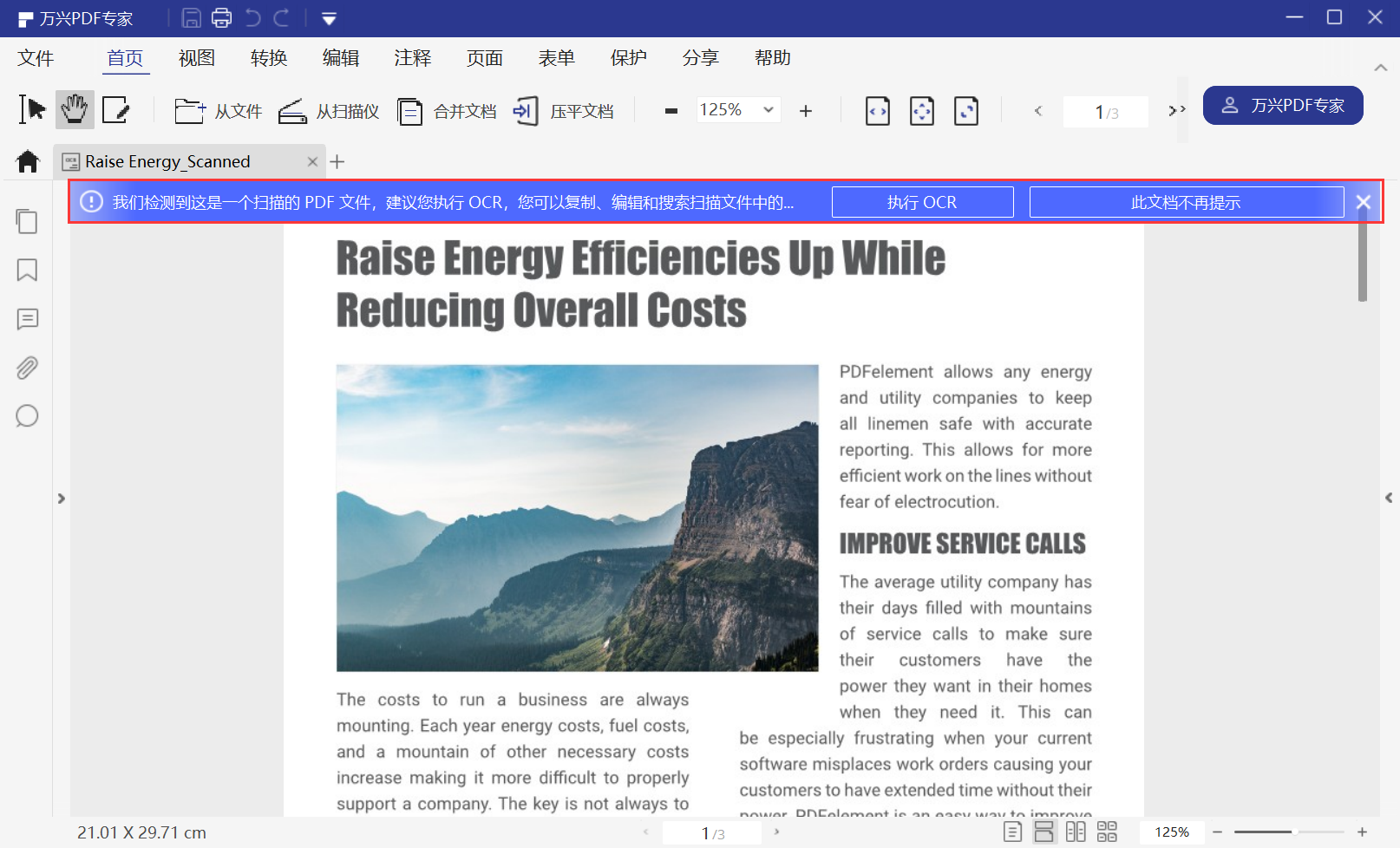
Task: Switch to the 注释 tab
Action: coord(413,58)
